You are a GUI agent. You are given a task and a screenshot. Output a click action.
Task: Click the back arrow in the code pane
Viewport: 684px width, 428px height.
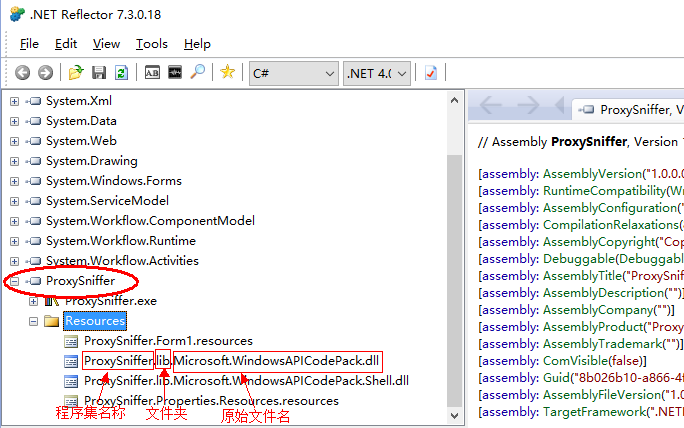tap(490, 105)
